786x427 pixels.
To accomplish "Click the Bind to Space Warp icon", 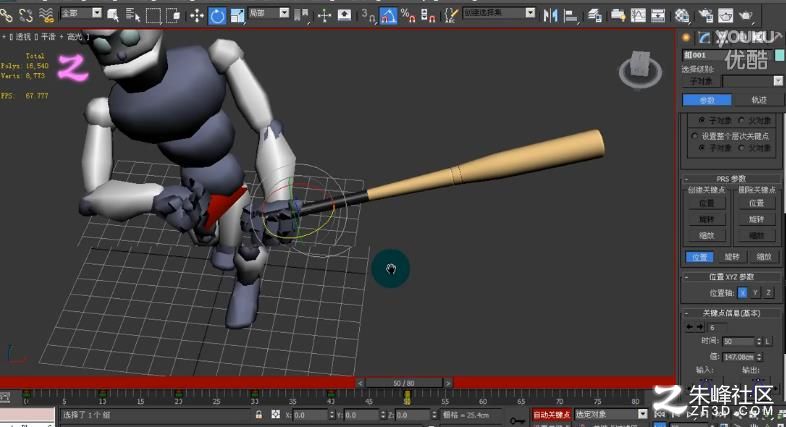I will (46, 16).
